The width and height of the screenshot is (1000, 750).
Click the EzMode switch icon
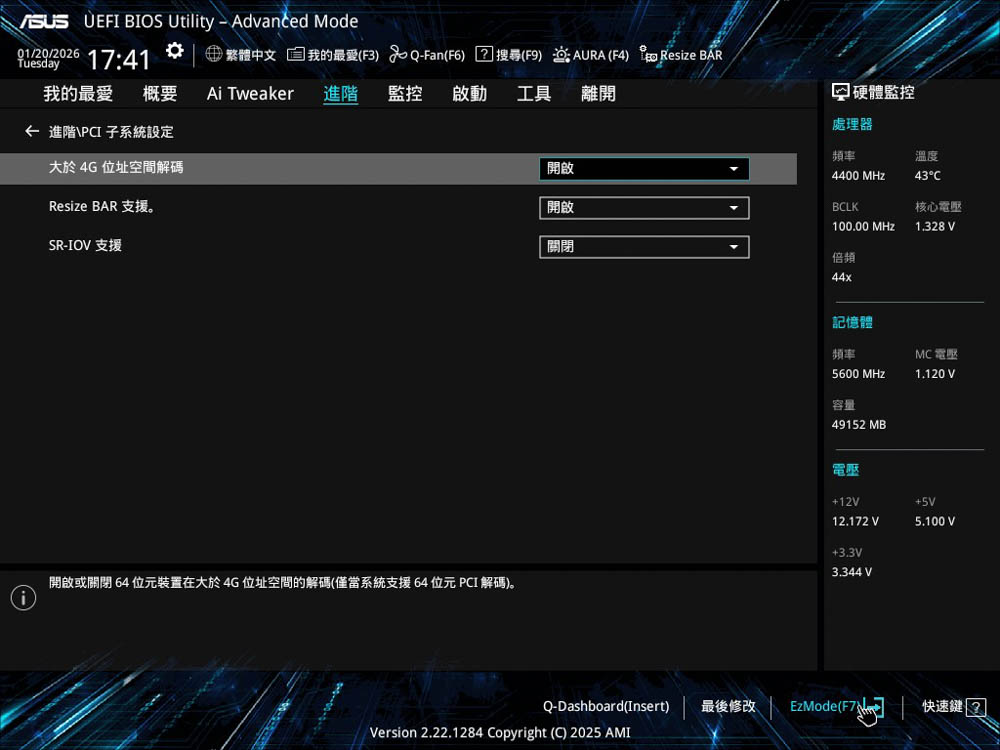873,707
